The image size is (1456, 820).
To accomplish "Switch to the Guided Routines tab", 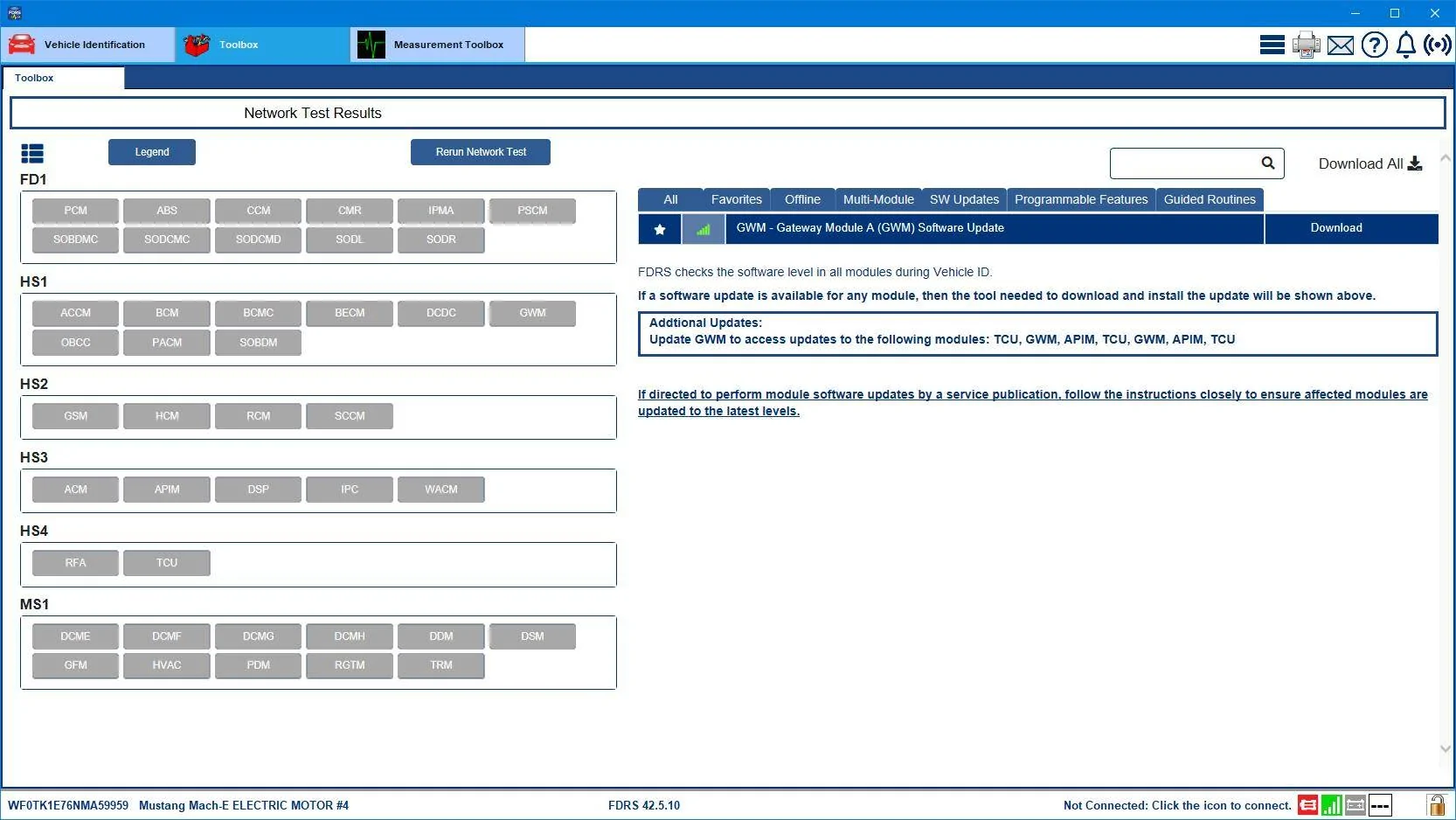I will point(1210,199).
